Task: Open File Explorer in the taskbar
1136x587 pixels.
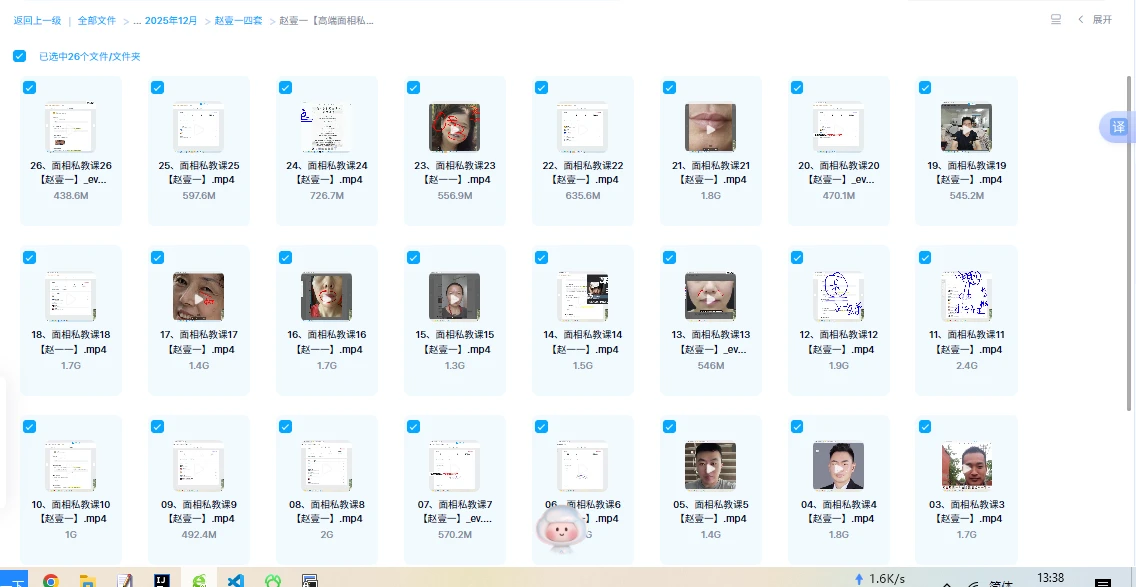Action: pyautogui.click(x=87, y=580)
